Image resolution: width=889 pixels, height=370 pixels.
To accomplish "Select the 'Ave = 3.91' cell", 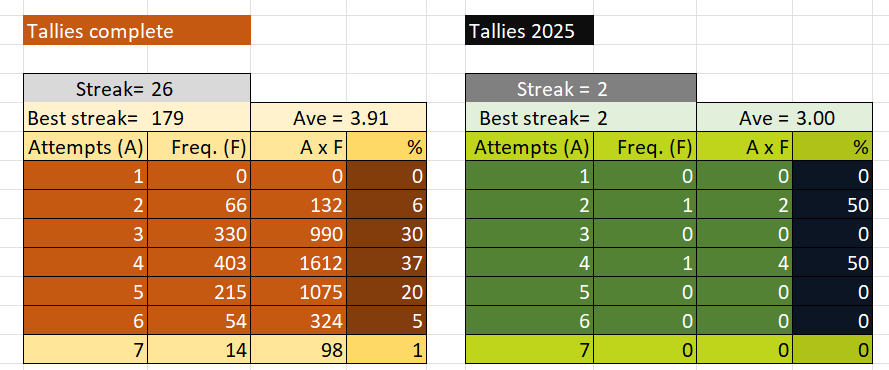I will pos(338,118).
